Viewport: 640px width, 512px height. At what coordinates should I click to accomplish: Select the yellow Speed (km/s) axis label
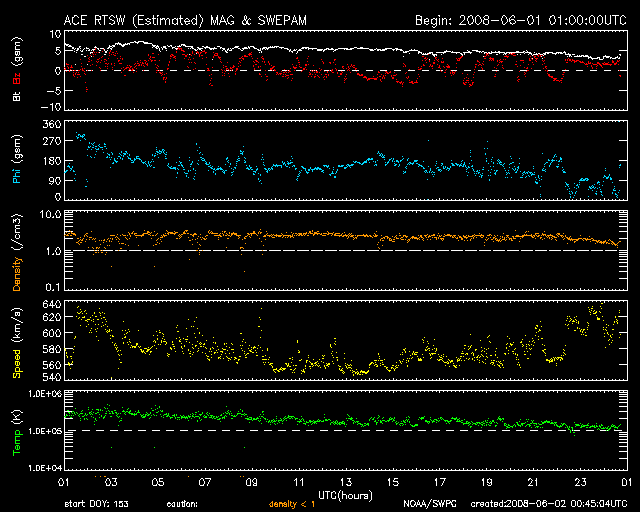[x=17, y=342]
